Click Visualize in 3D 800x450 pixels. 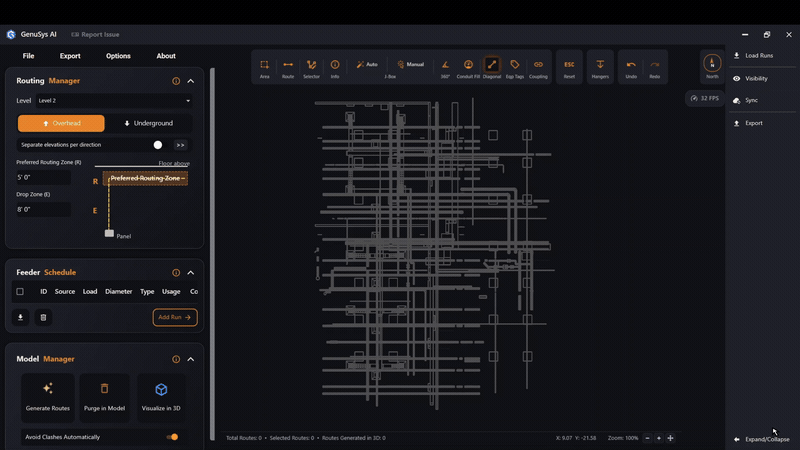(161, 397)
